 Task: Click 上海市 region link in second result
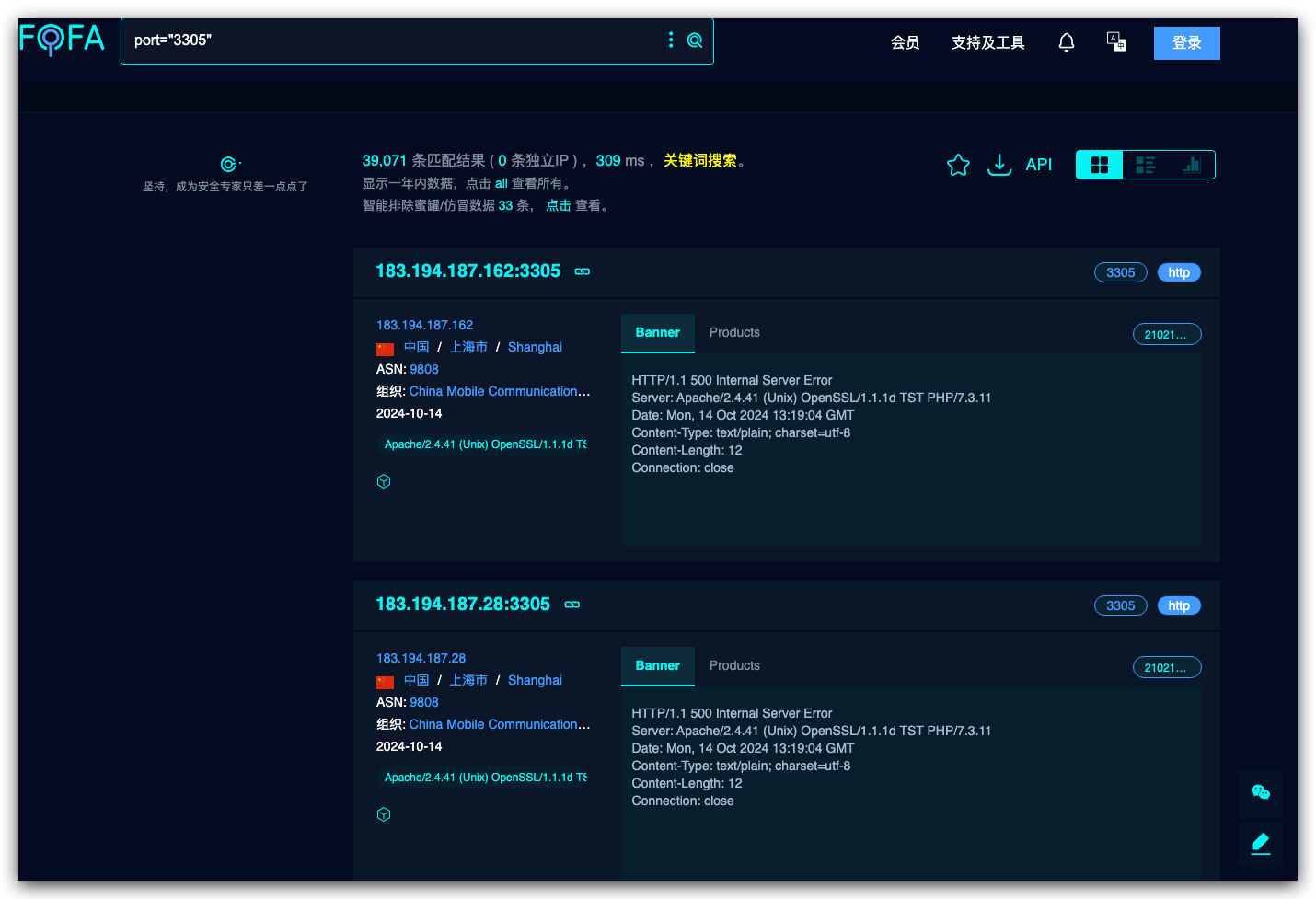468,680
